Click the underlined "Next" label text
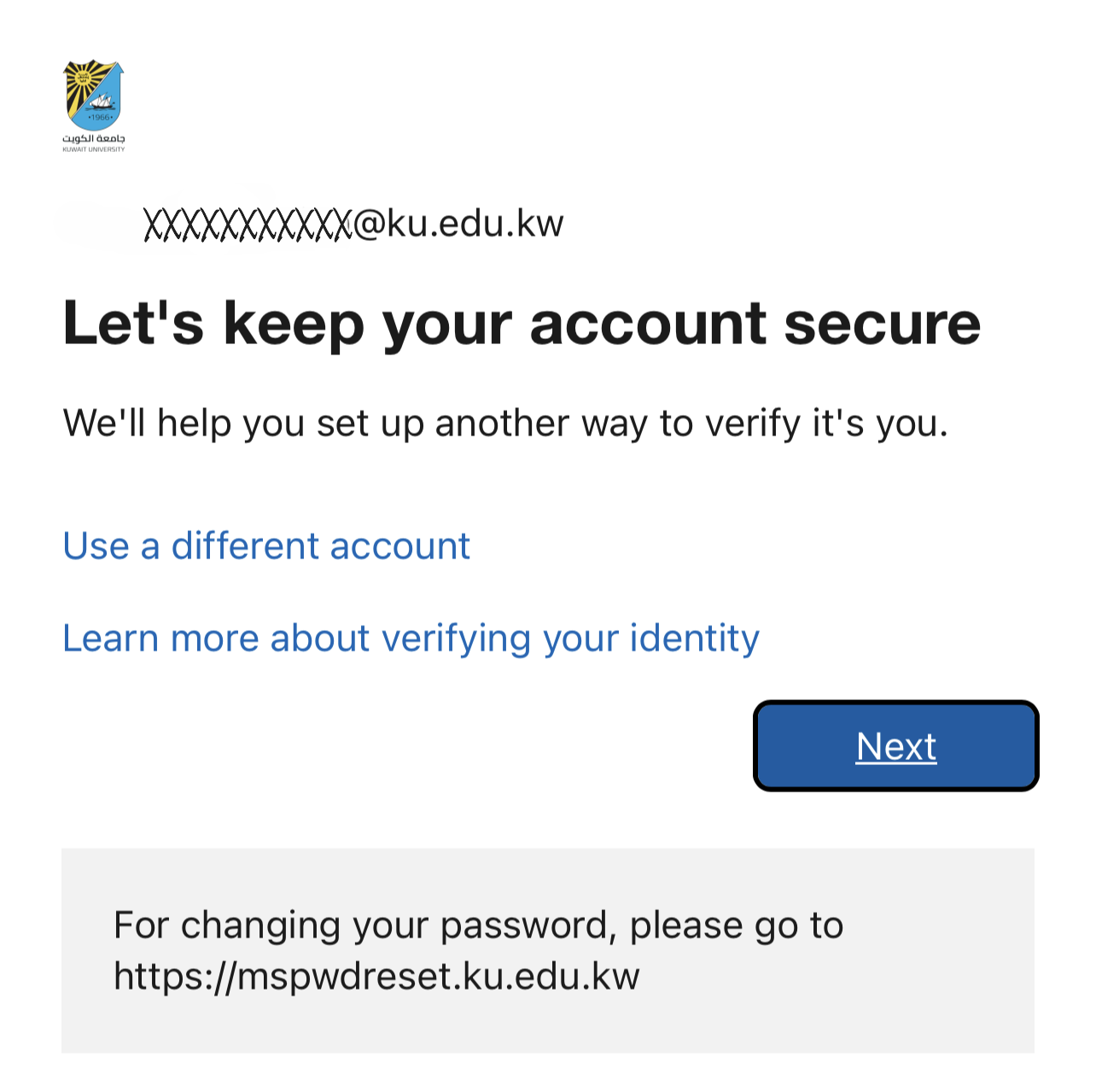This screenshot has width=1096, height=1092. click(896, 747)
